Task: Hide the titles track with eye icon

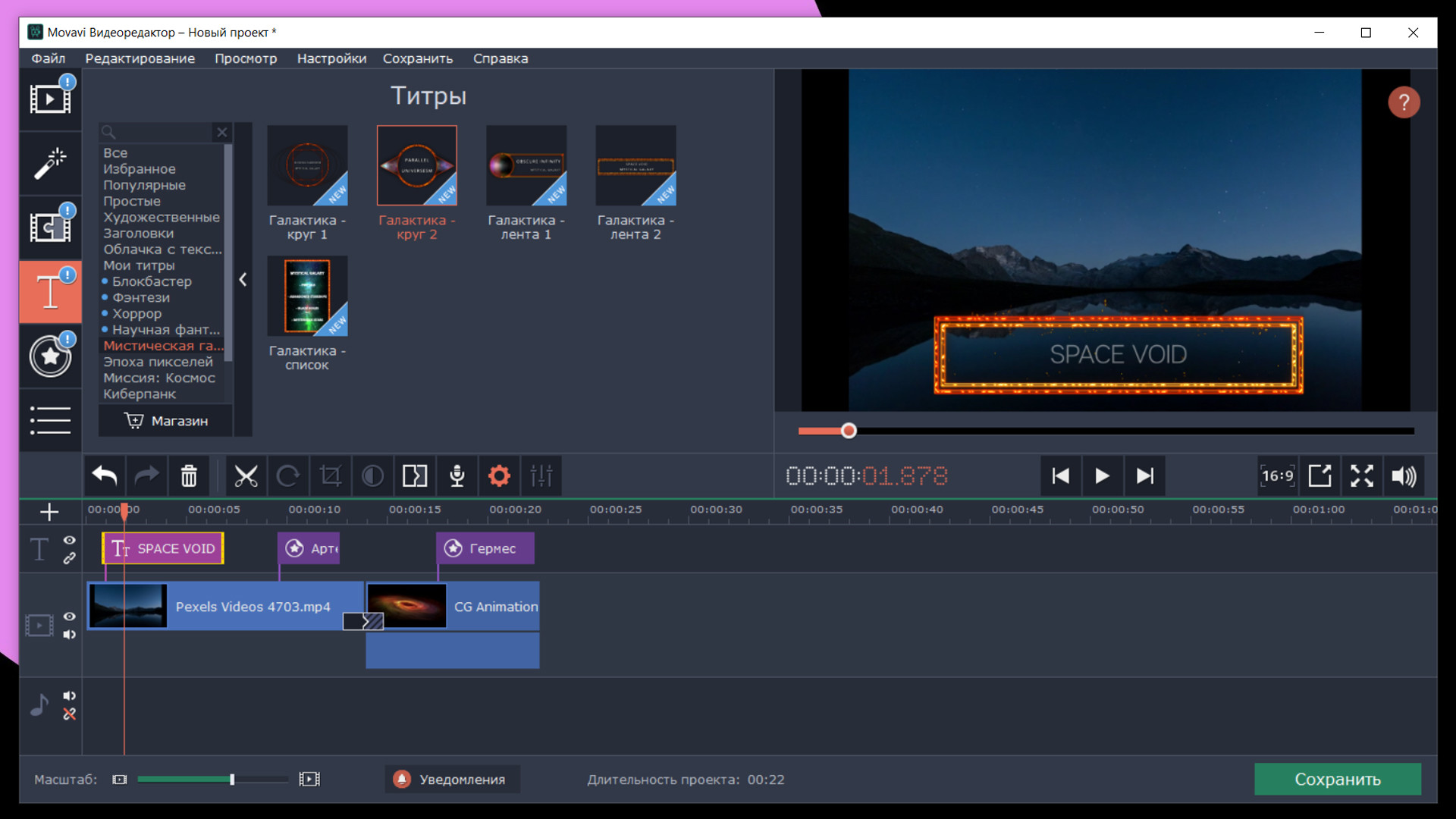Action: [x=69, y=540]
